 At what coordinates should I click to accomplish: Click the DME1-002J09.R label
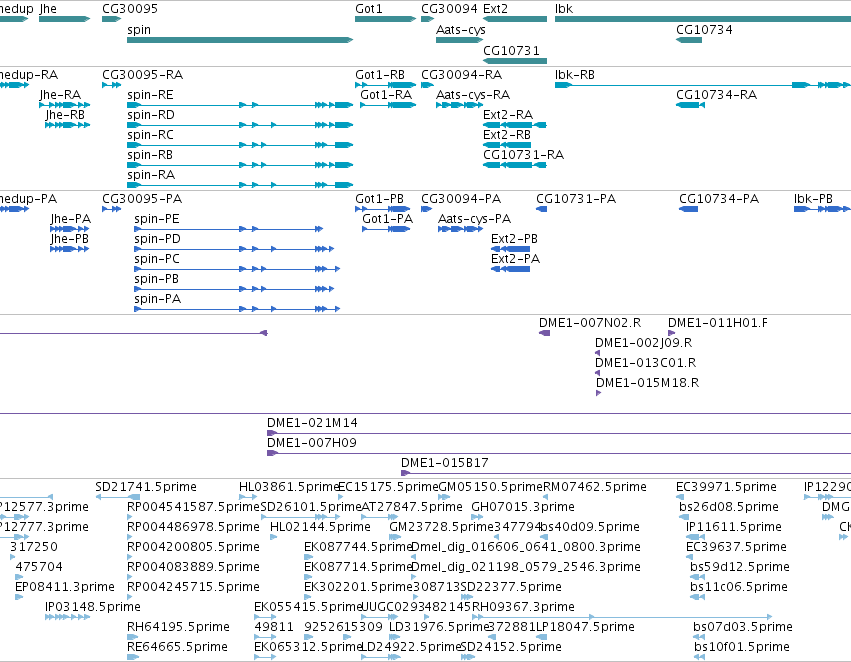click(644, 343)
